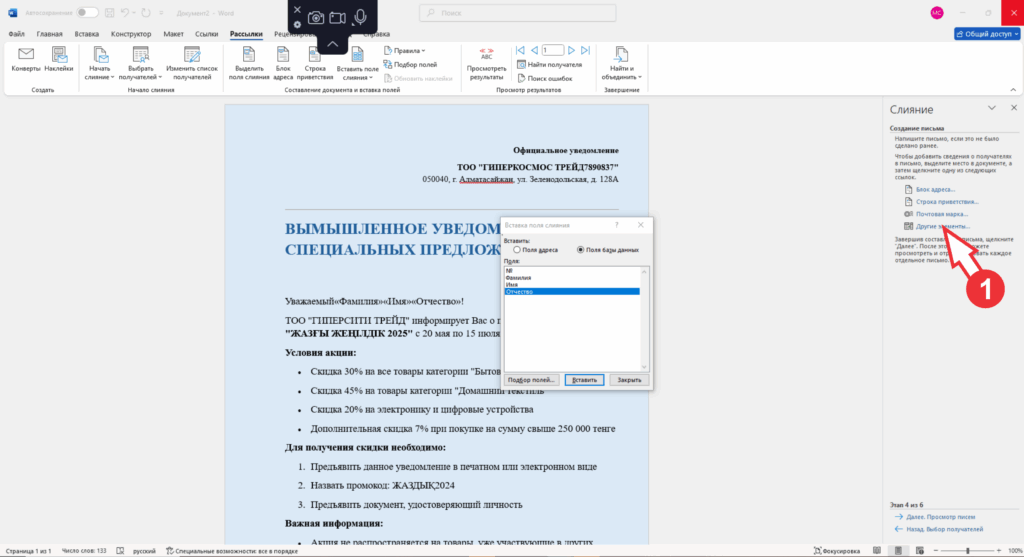Click Назад. Выбор получателей link
Viewport: 1024px width, 557px height.
pyautogui.click(x=944, y=530)
